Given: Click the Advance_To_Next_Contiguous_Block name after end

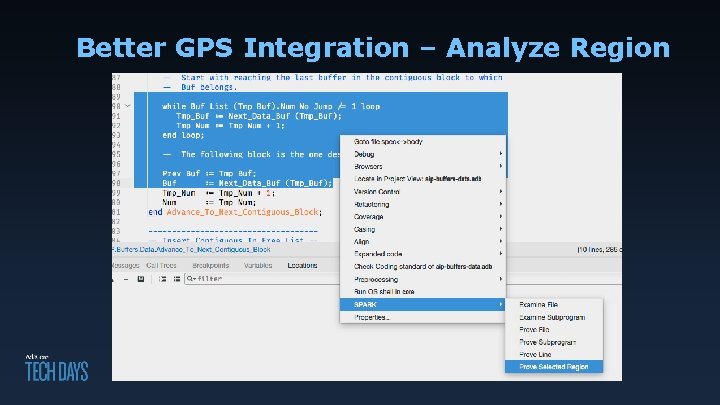Looking at the screenshot, I should click(x=242, y=212).
